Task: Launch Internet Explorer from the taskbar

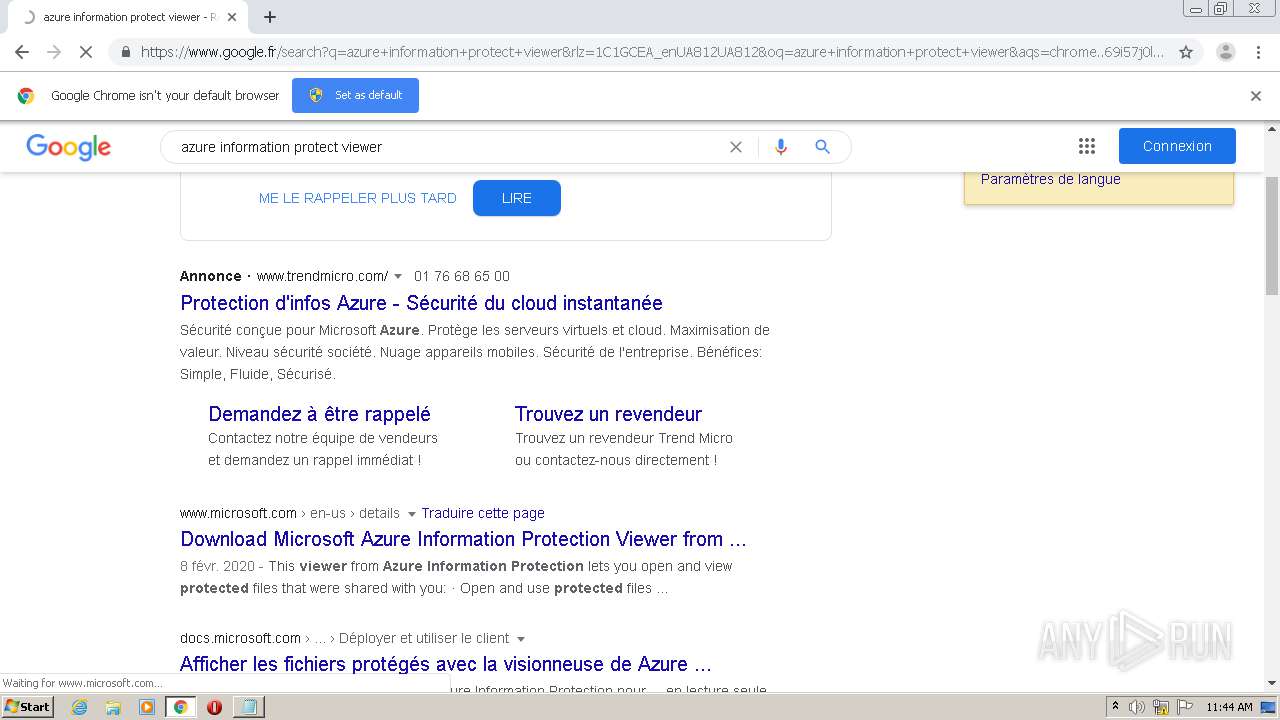Action: (79, 707)
